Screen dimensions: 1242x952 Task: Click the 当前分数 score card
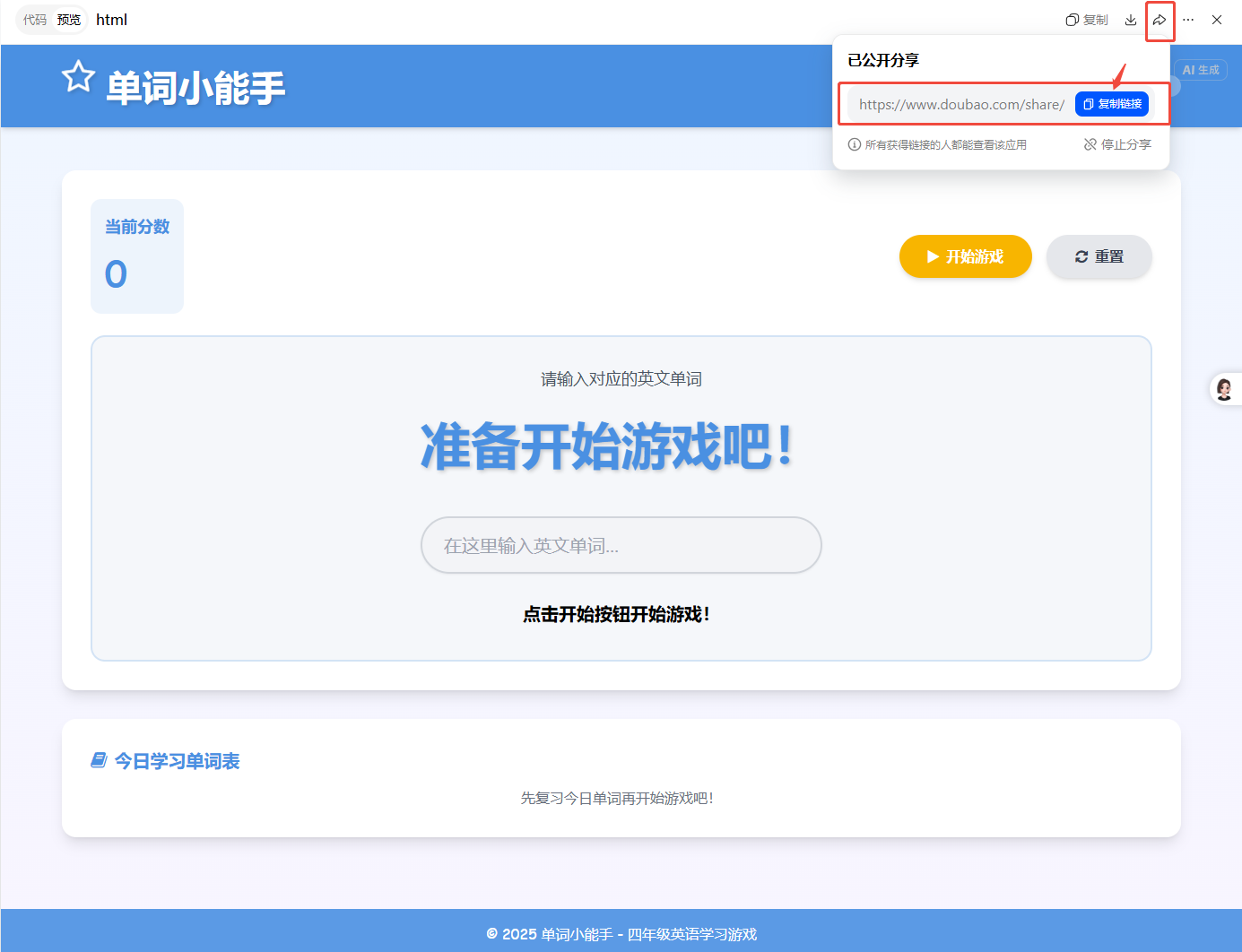(x=137, y=256)
